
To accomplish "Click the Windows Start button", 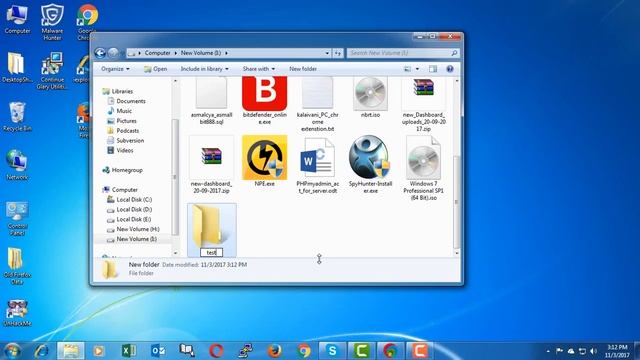I will 12,351.
